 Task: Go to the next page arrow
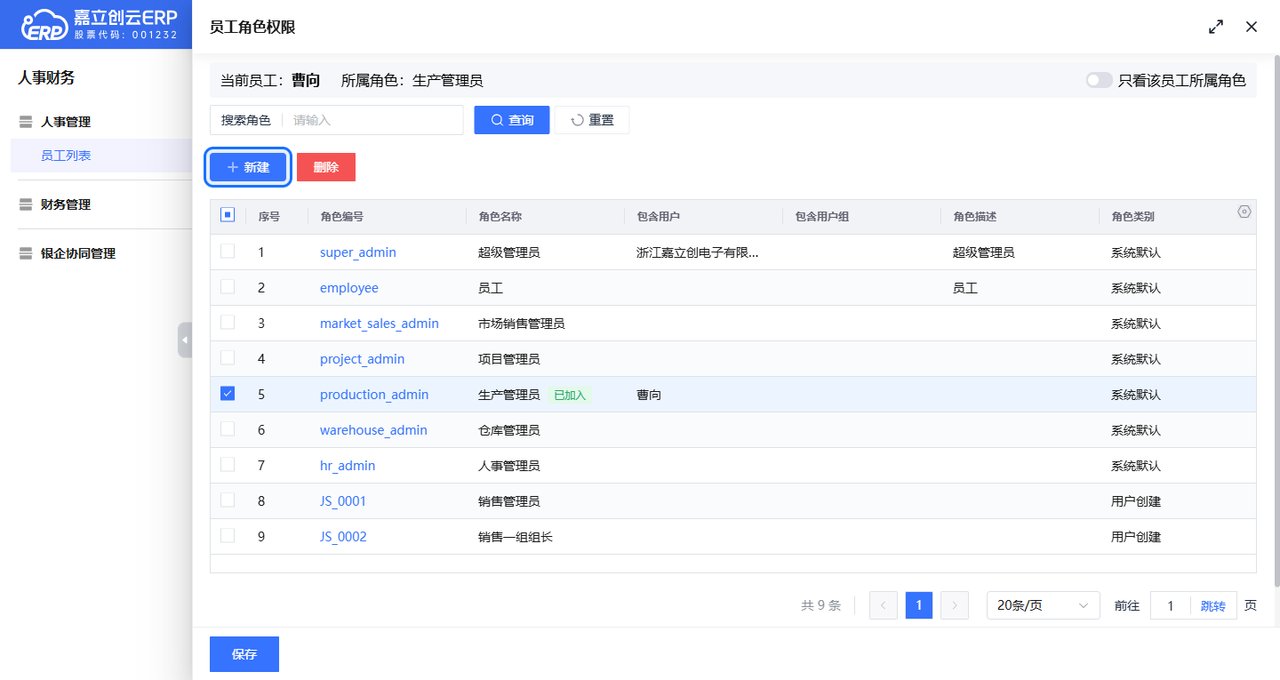(955, 605)
